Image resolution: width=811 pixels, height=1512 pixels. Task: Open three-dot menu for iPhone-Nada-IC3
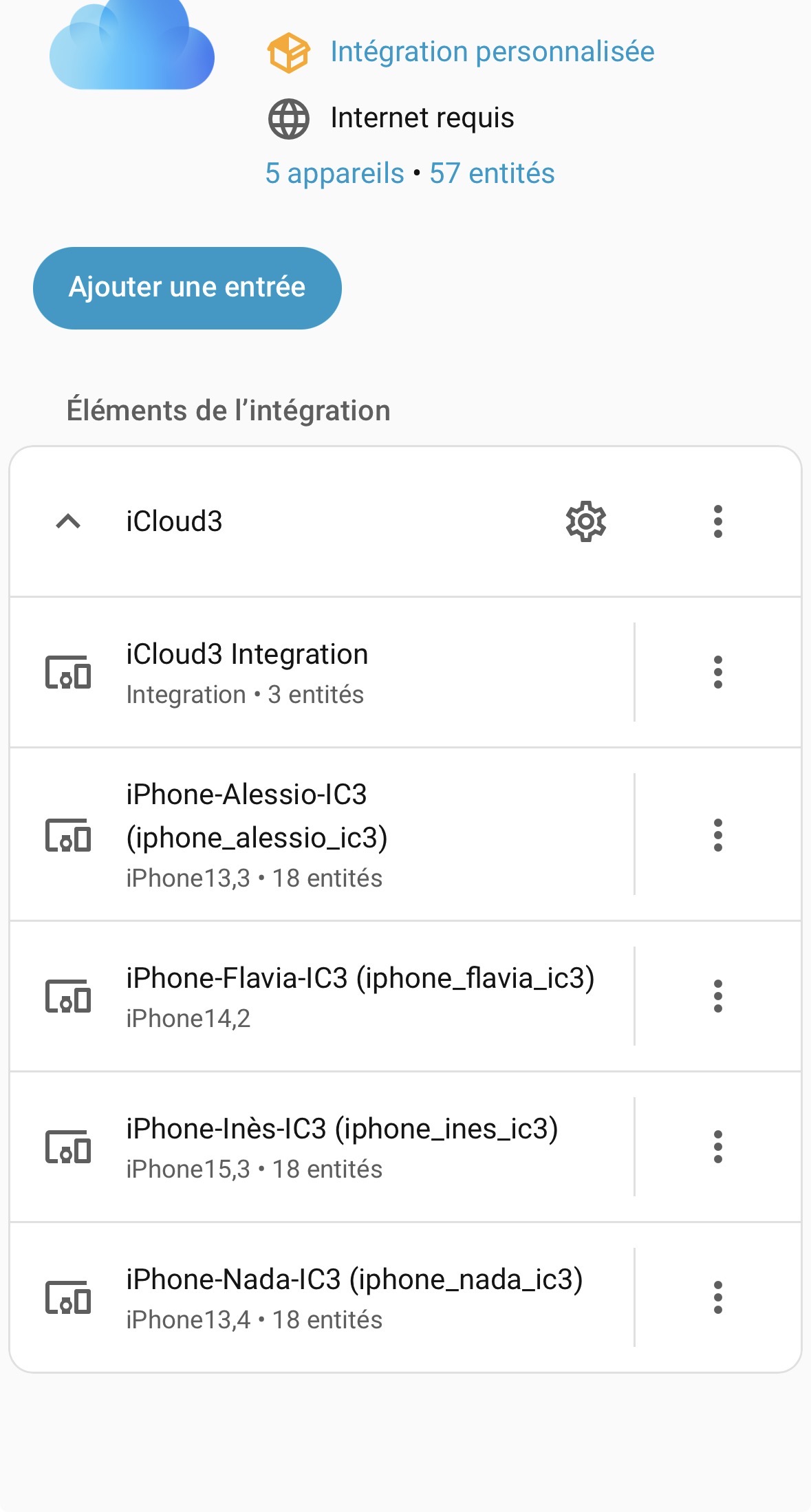coord(717,1297)
